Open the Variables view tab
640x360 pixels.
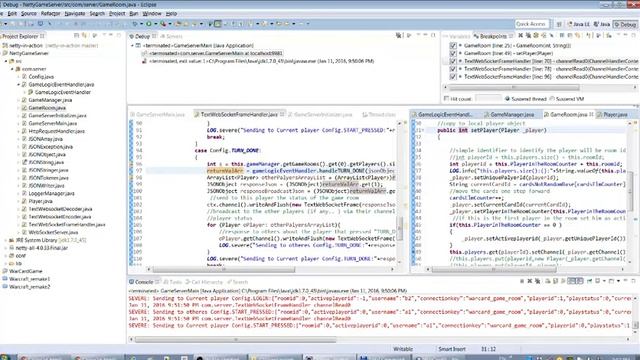pos(457,36)
